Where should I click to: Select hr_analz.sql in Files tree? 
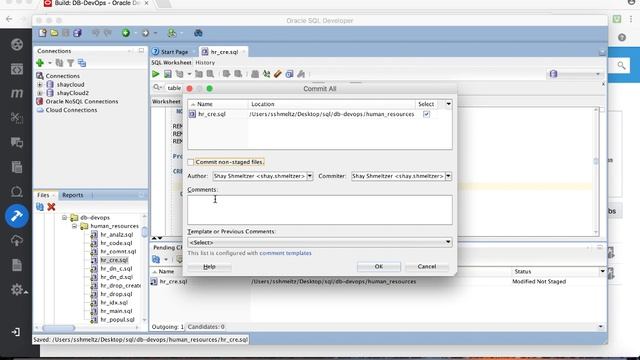pyautogui.click(x=117, y=235)
